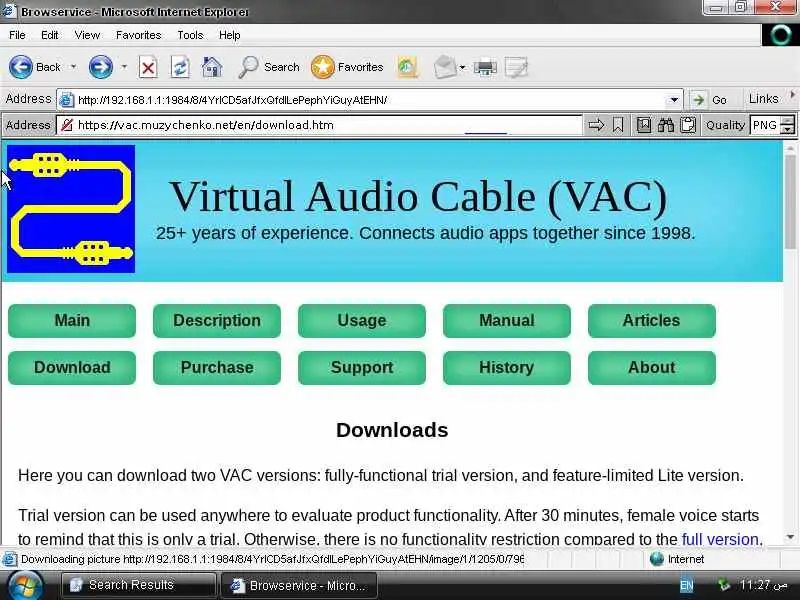
Task: Click the VAC cable logo image
Action: point(71,209)
